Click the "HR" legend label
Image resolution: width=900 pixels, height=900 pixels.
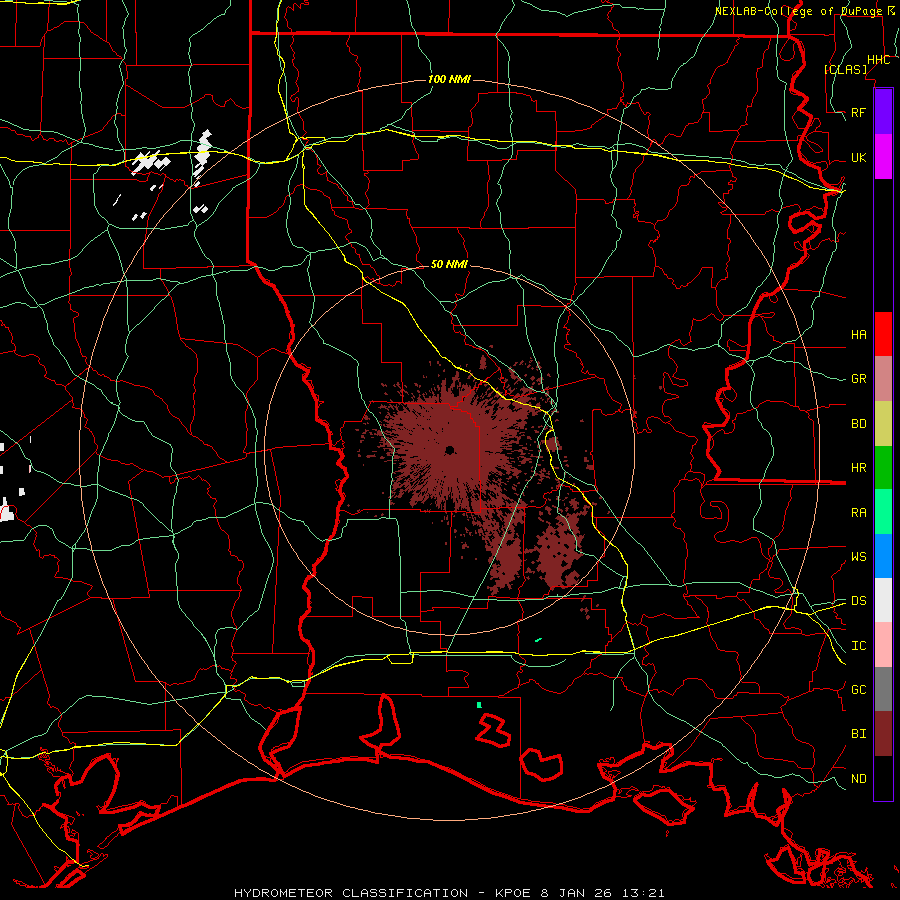(x=858, y=468)
